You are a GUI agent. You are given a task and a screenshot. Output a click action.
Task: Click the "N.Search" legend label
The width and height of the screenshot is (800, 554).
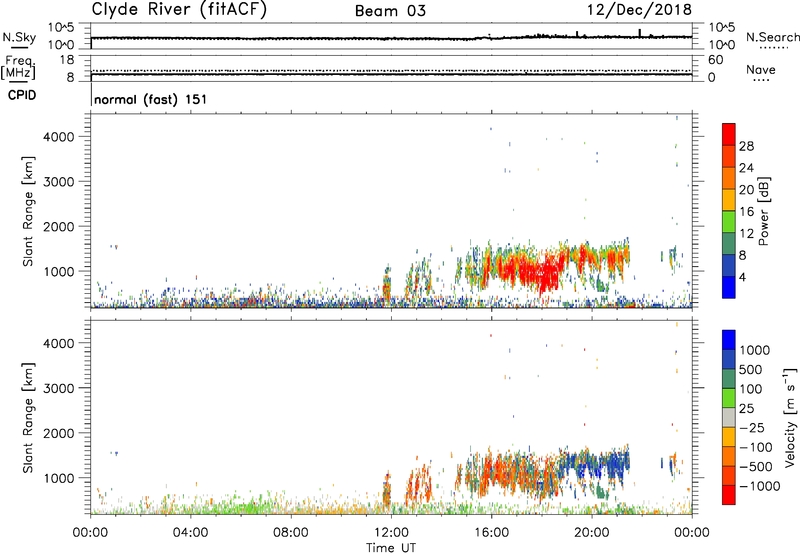pos(772,37)
